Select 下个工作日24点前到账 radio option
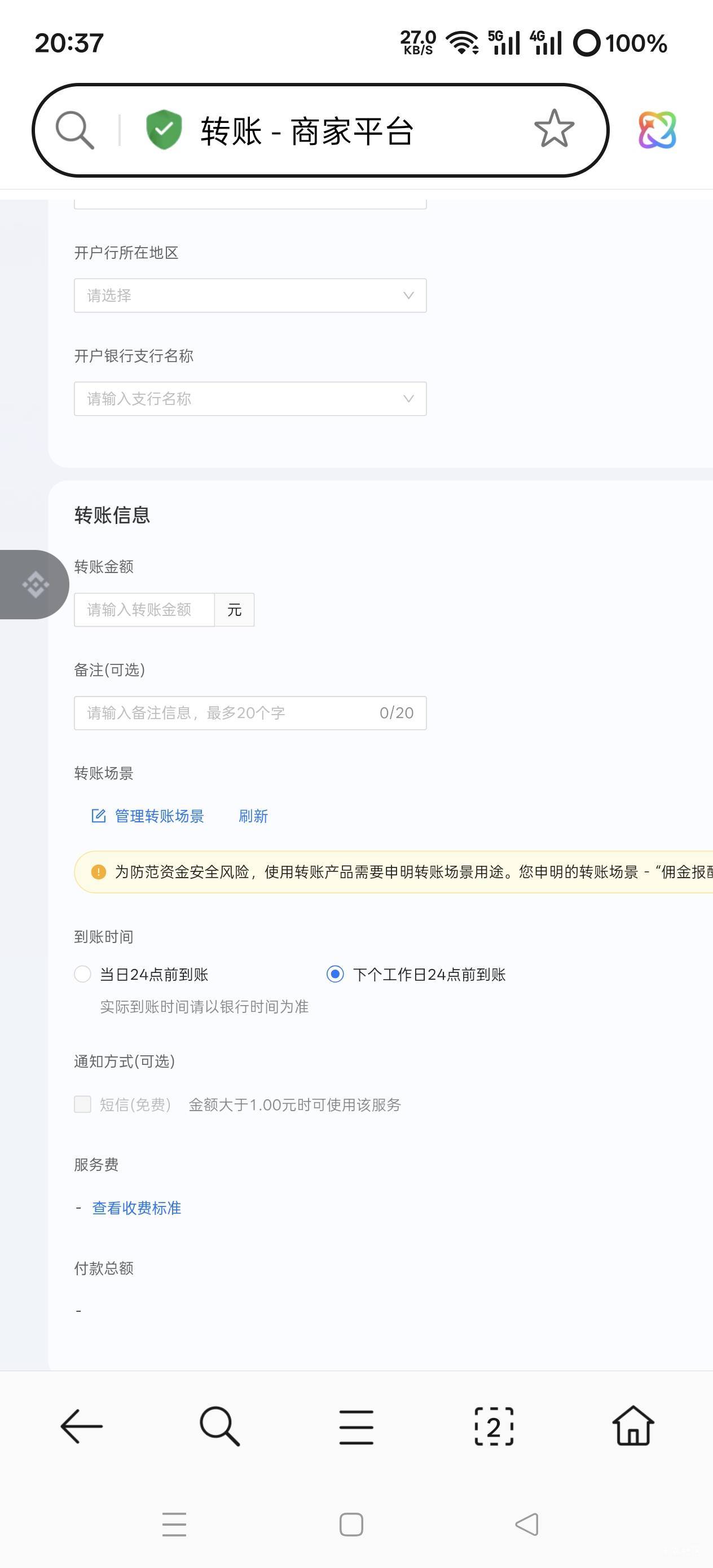The height and width of the screenshot is (1568, 713). [335, 974]
